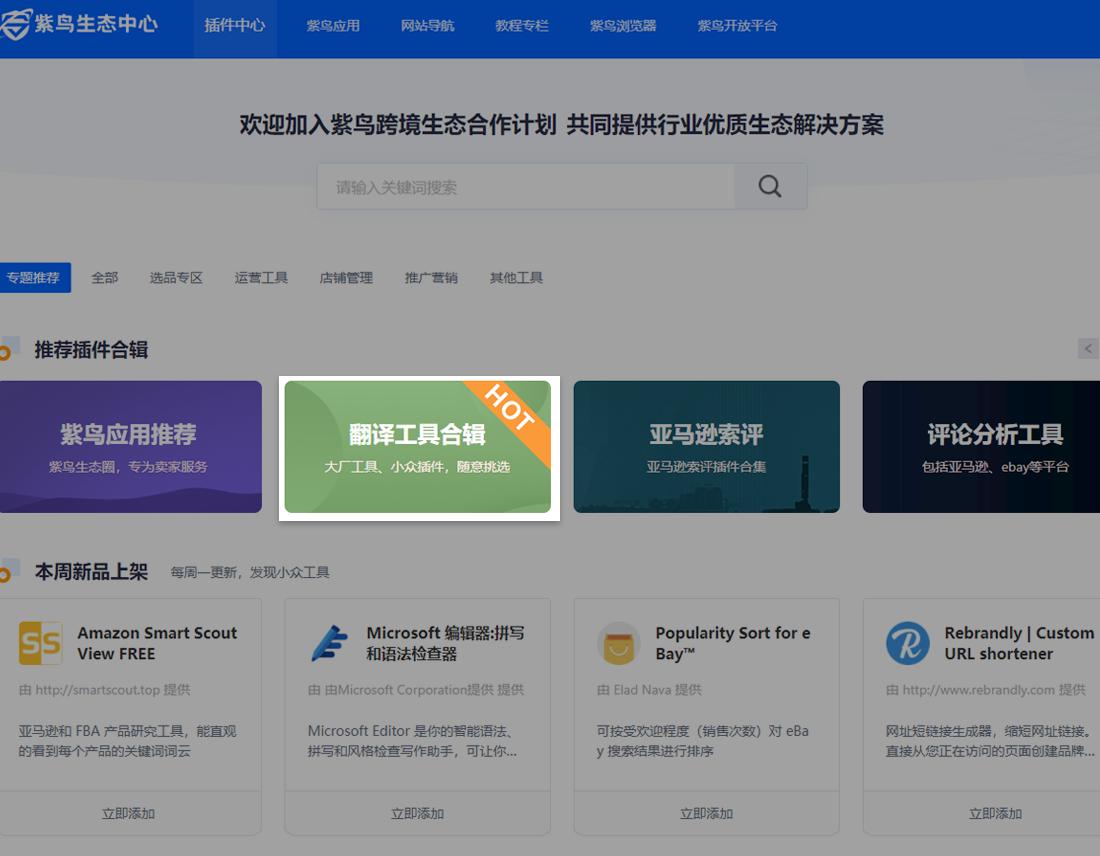1100x856 pixels.
Task: Open the 紫鸟应用 menu
Action: click(x=332, y=27)
